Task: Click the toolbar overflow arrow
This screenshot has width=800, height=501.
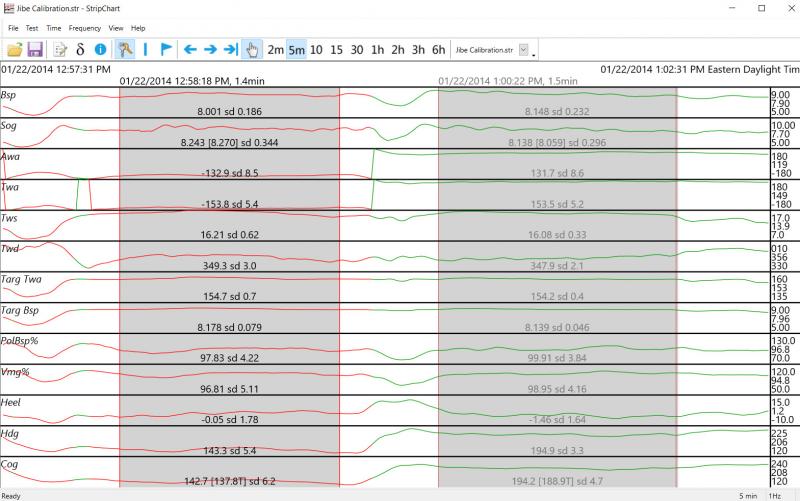Action: coord(534,51)
